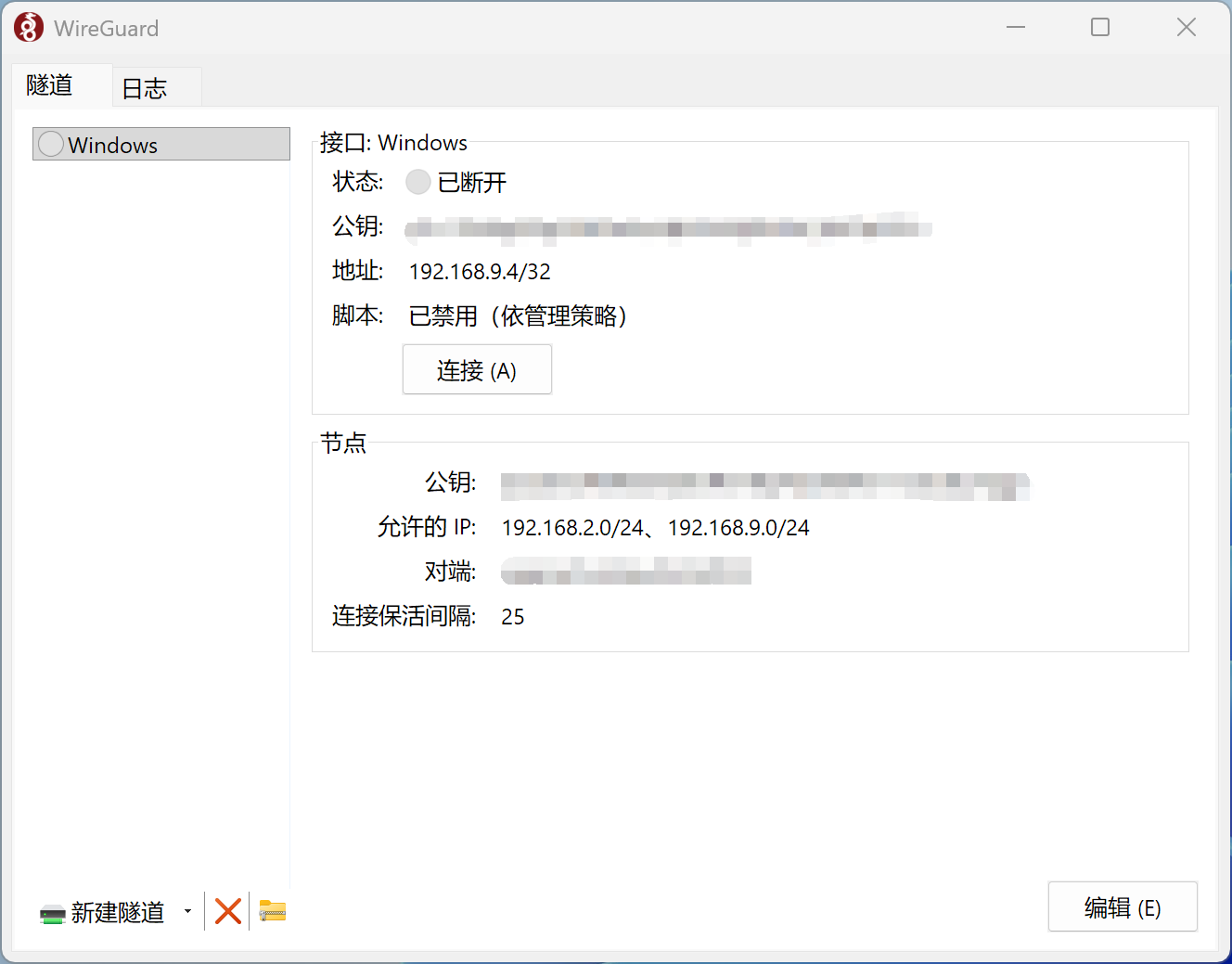Screen dimensions: 1232x964
Task: Expand the 新建隧道 dropdown arrow
Action: (187, 911)
